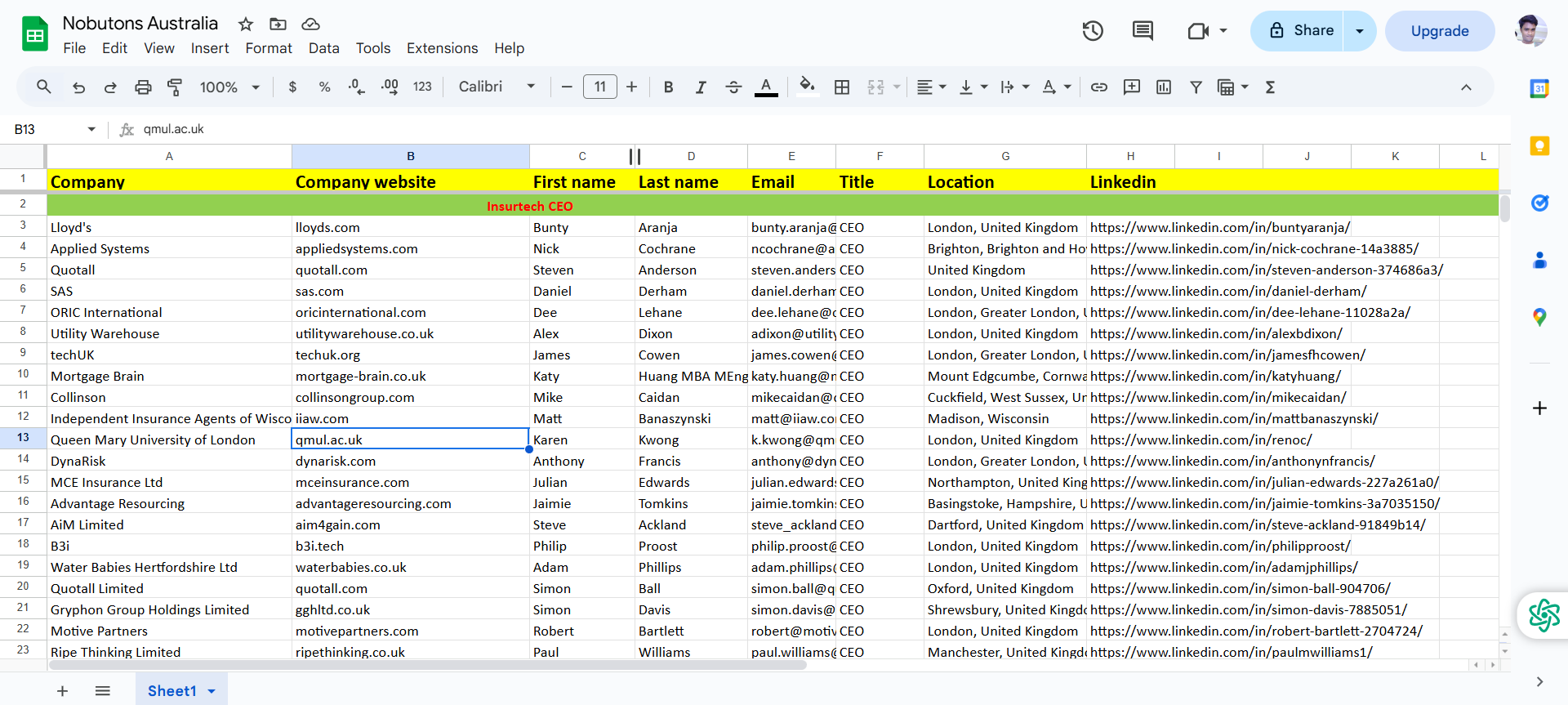Star the Nobutons Australia document
This screenshot has width=1568, height=705.
tap(246, 25)
